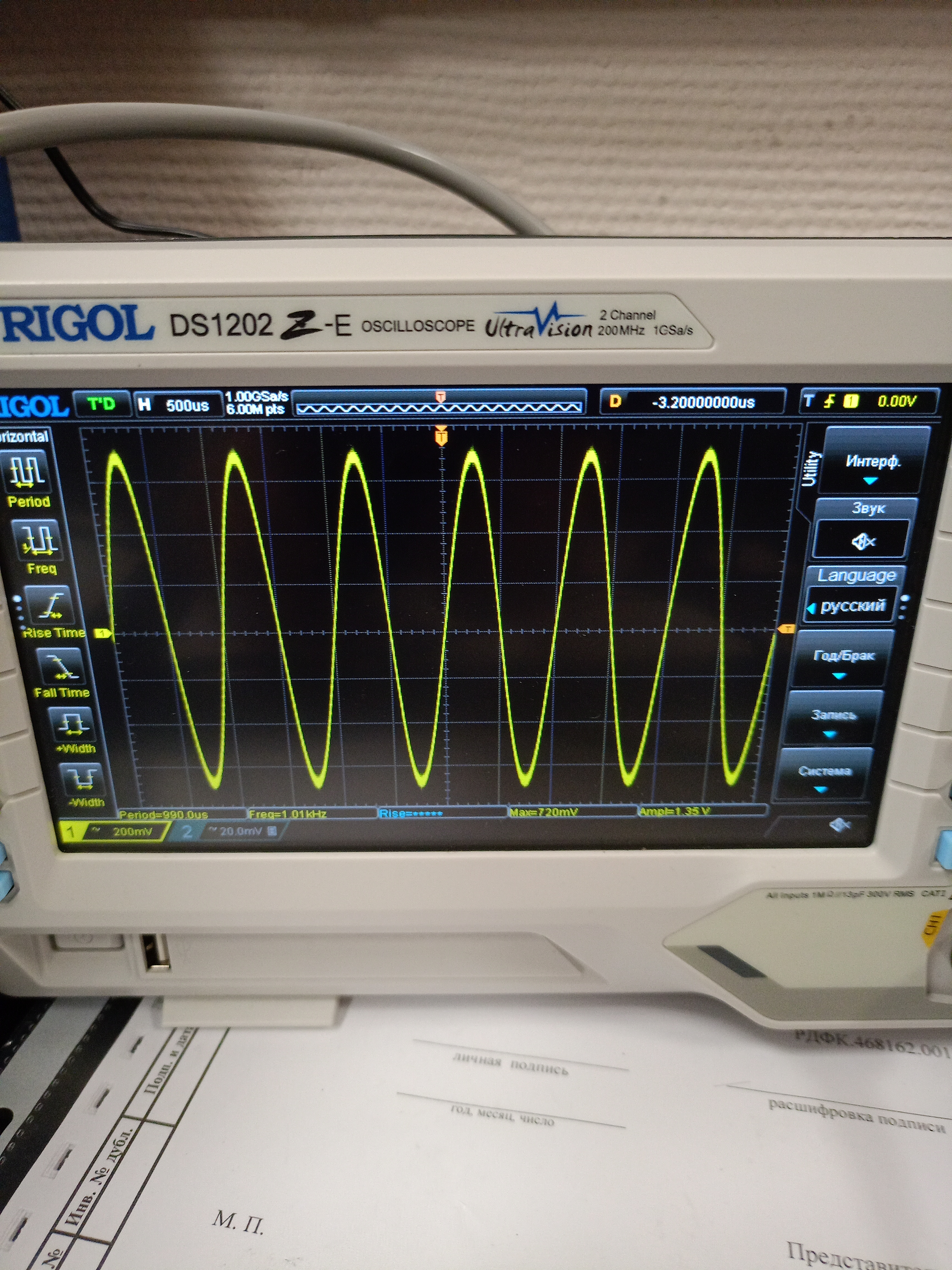Click the orange trigger position marker at top
The width and height of the screenshot is (952, 1270).
[441, 436]
